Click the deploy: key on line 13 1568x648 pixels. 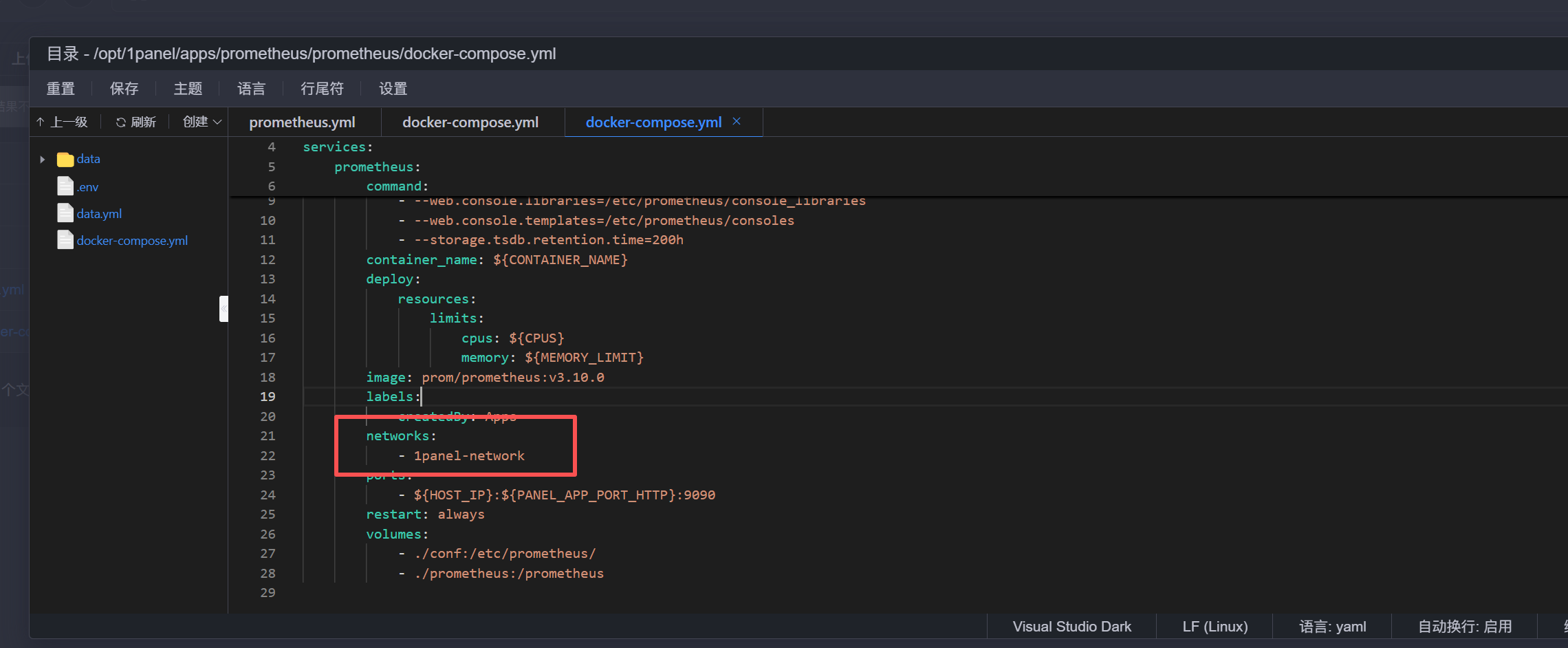393,279
